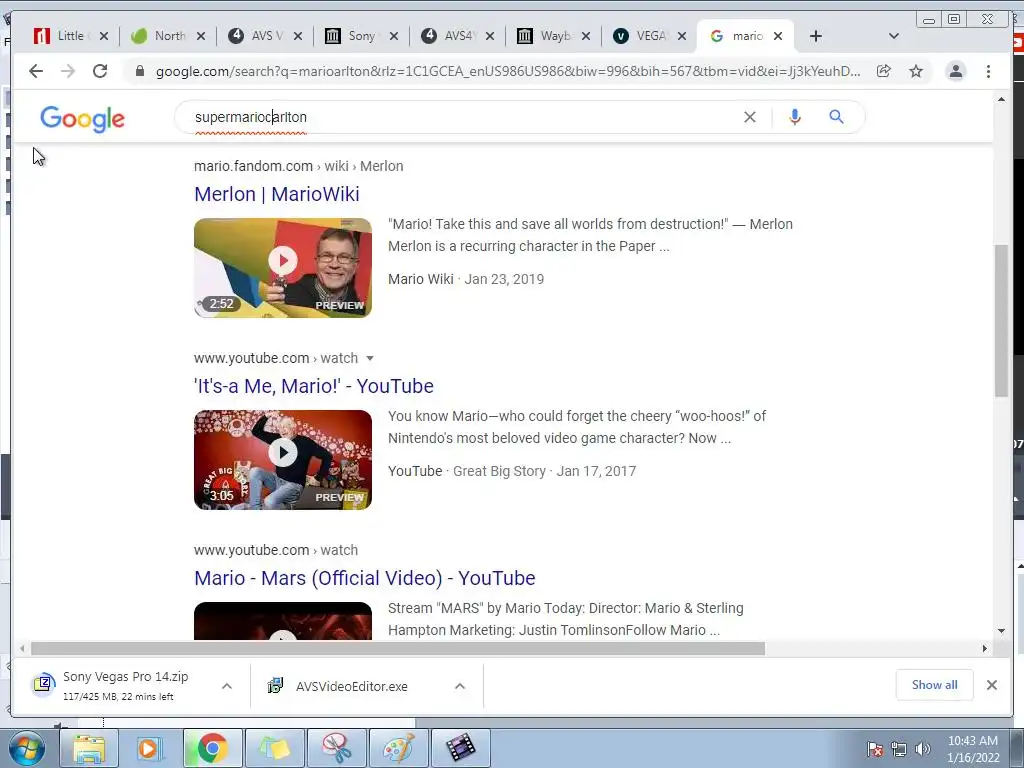Go to the Google logo homepage
Image resolution: width=1024 pixels, height=768 pixels.
(82, 119)
